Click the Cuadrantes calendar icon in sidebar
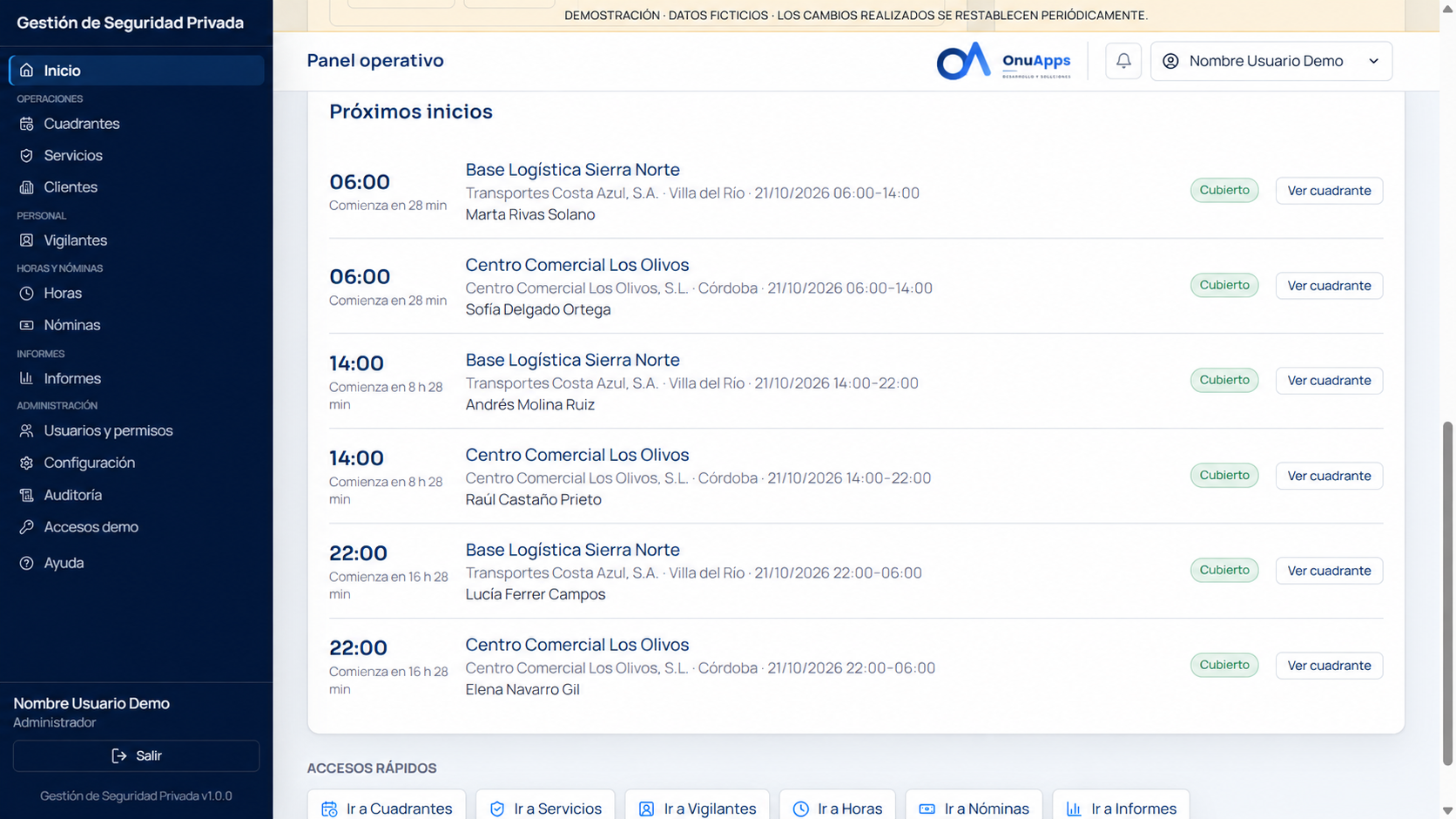The height and width of the screenshot is (819, 1456). tap(27, 124)
